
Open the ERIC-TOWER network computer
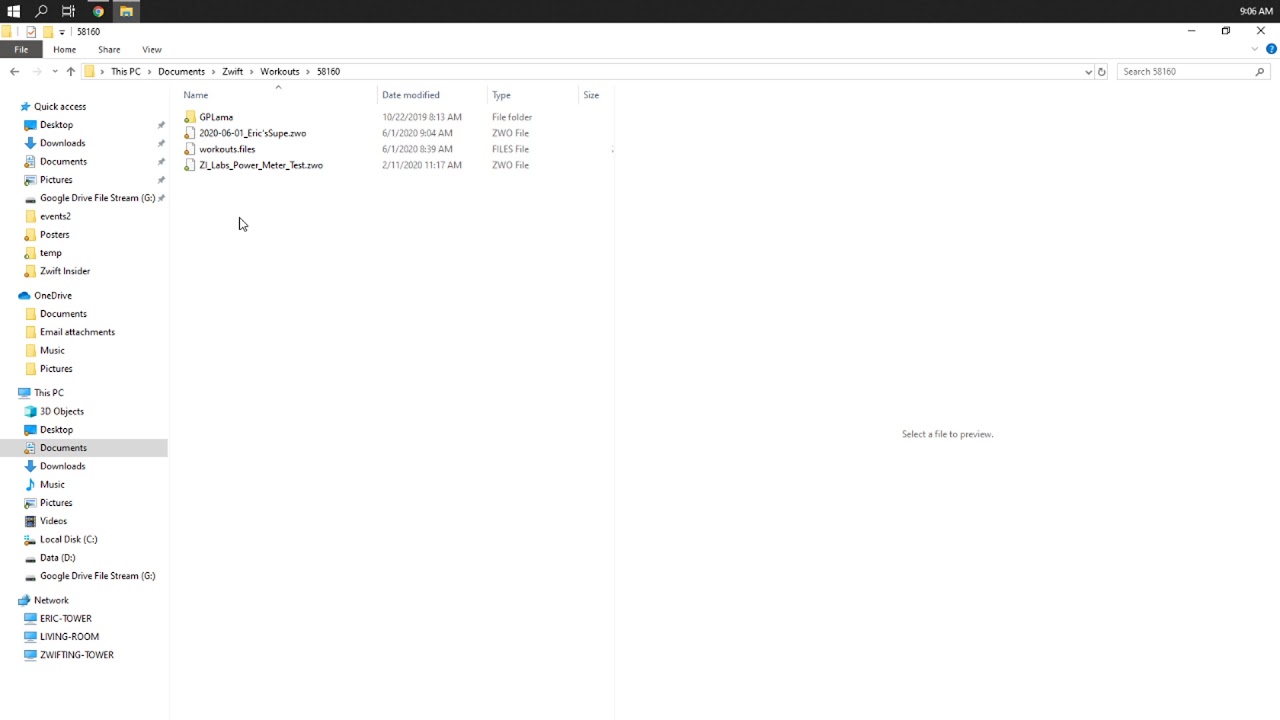point(65,619)
